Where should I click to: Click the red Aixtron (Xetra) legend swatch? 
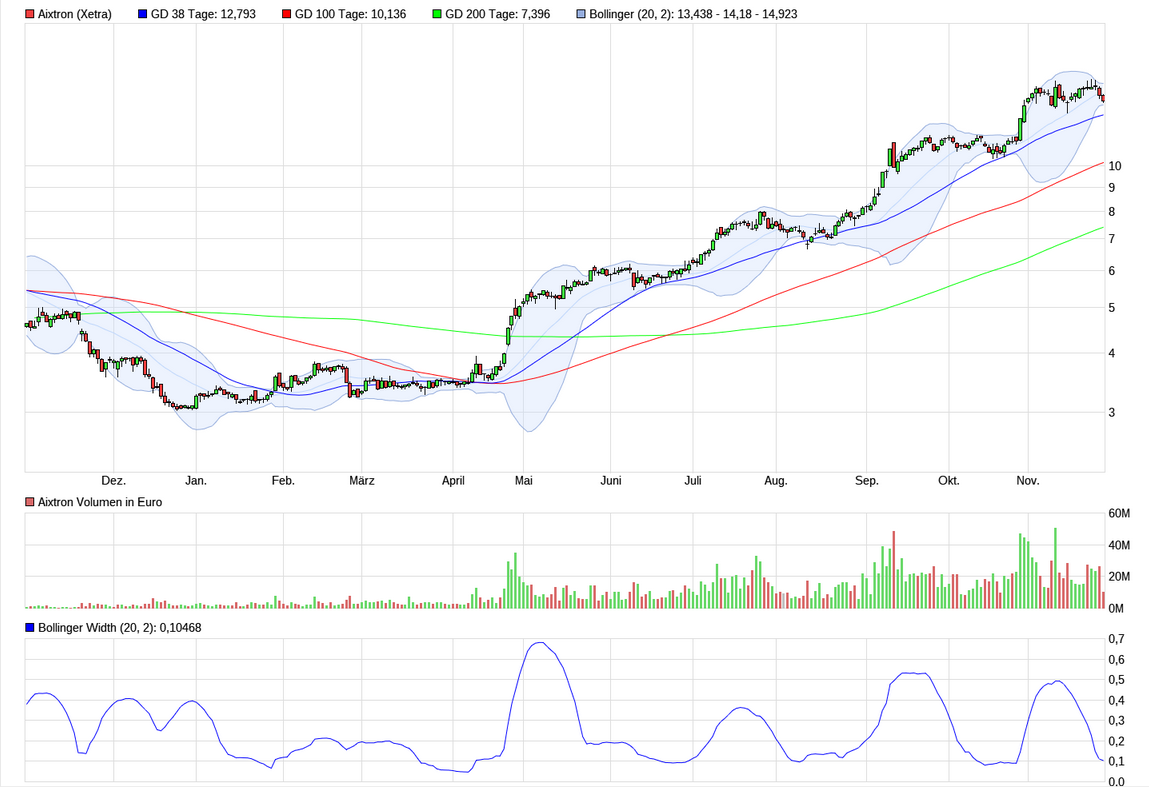click(29, 14)
